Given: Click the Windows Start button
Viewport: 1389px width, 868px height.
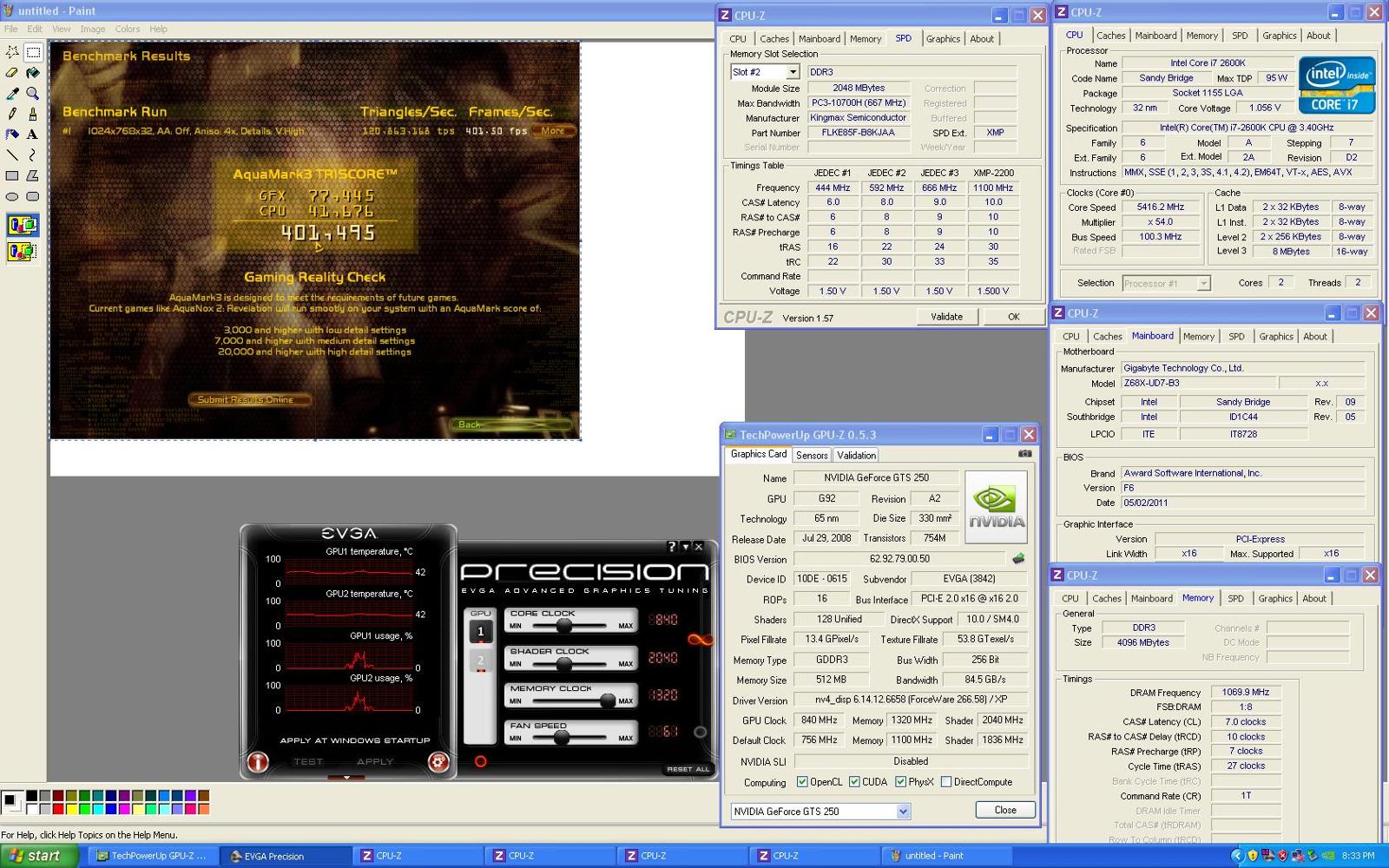Looking at the screenshot, I should tap(39, 856).
